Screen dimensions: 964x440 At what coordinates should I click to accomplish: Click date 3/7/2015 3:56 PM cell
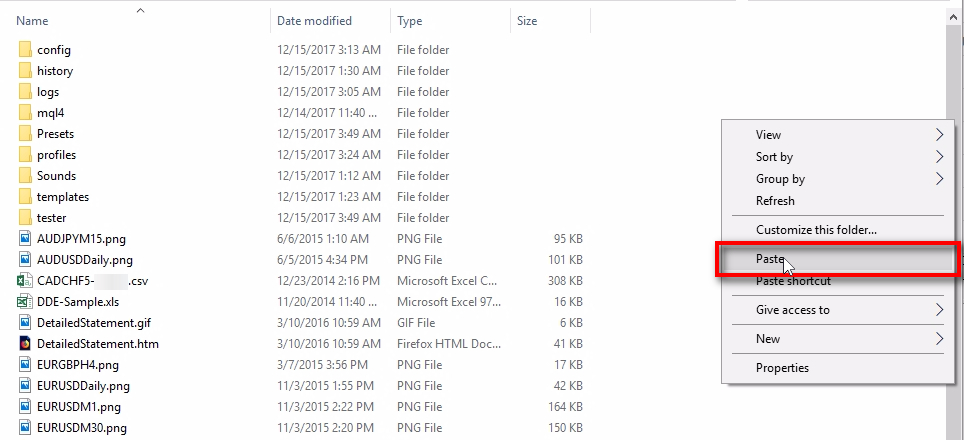coord(323,364)
